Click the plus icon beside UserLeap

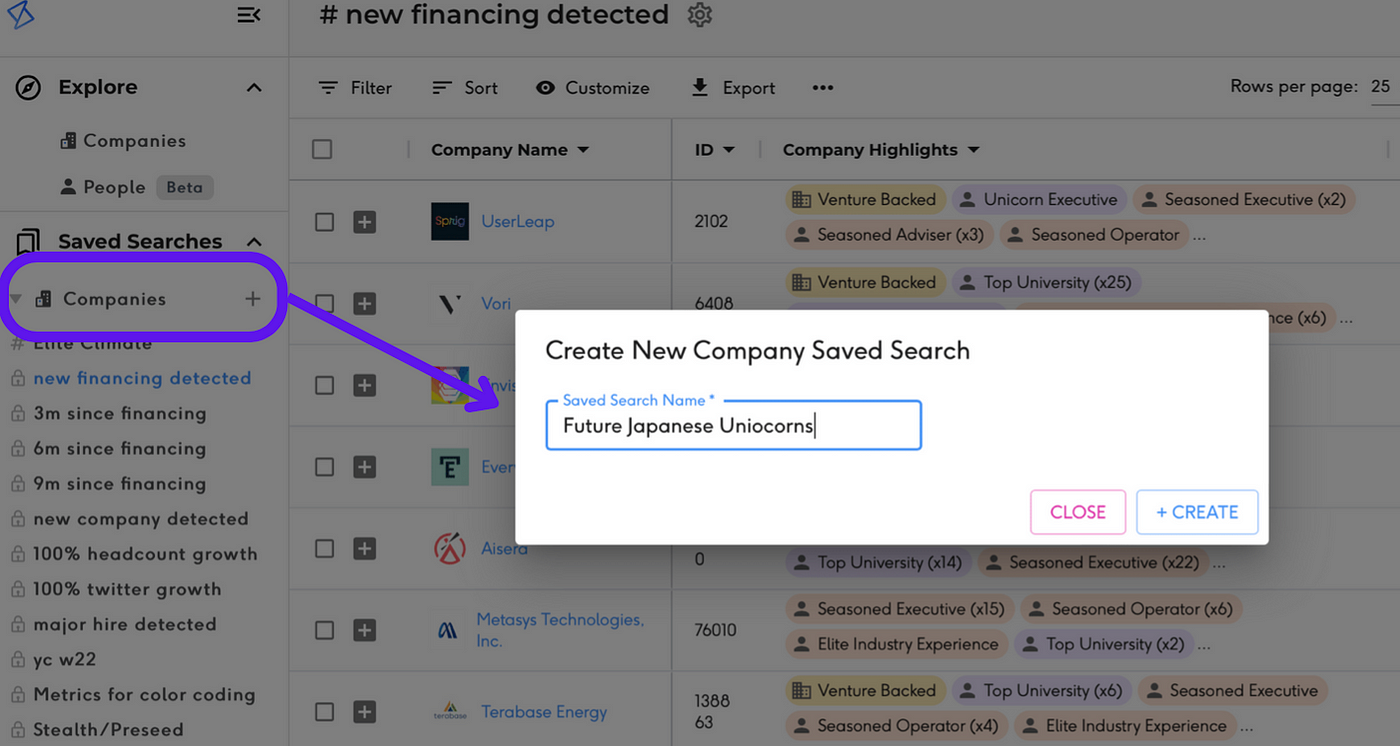tap(365, 222)
